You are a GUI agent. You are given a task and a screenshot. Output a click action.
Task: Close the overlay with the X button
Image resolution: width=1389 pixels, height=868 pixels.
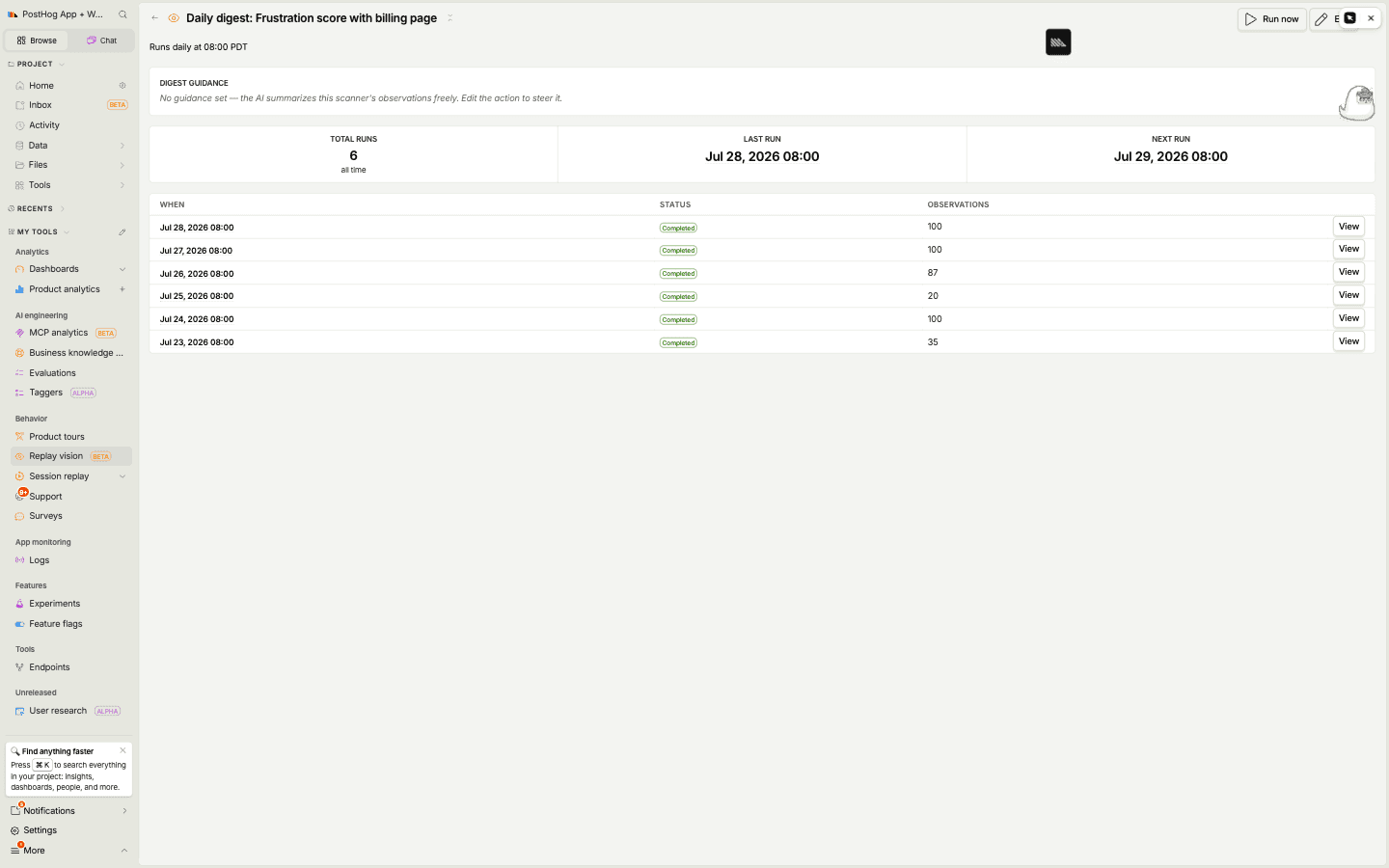1371,18
